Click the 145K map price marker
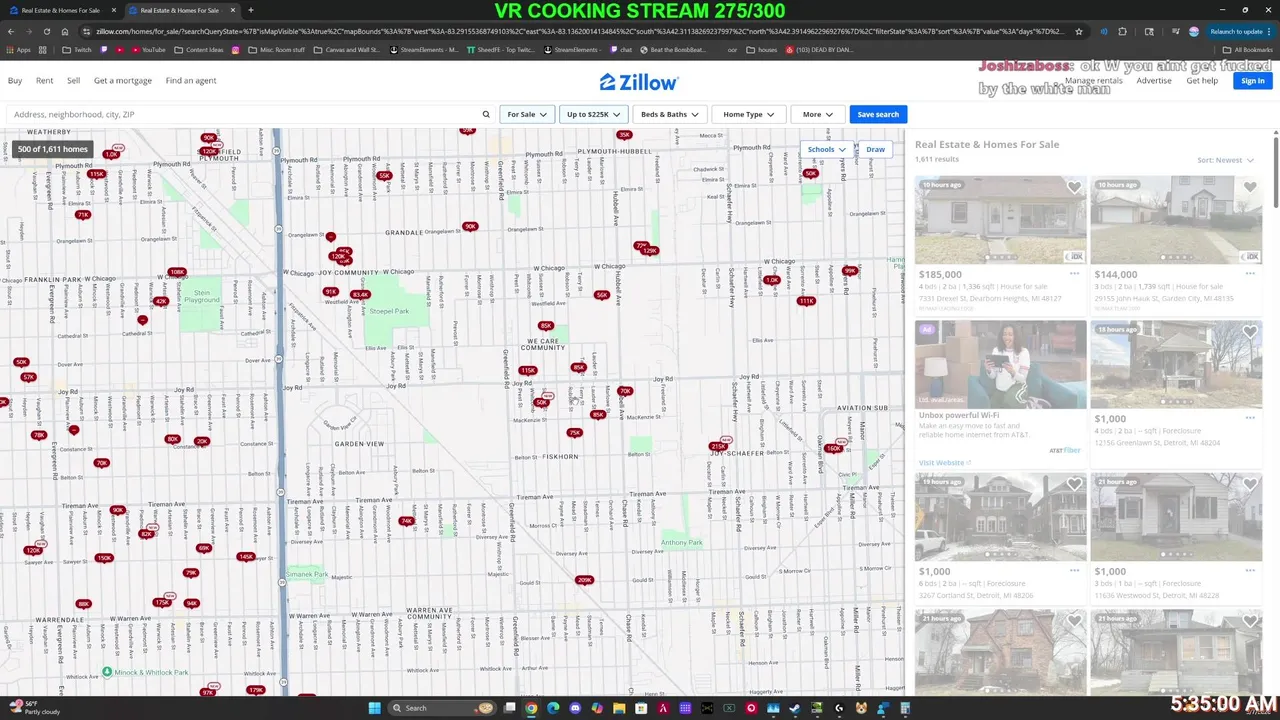Screen dimensions: 1280x720 (x=245, y=556)
